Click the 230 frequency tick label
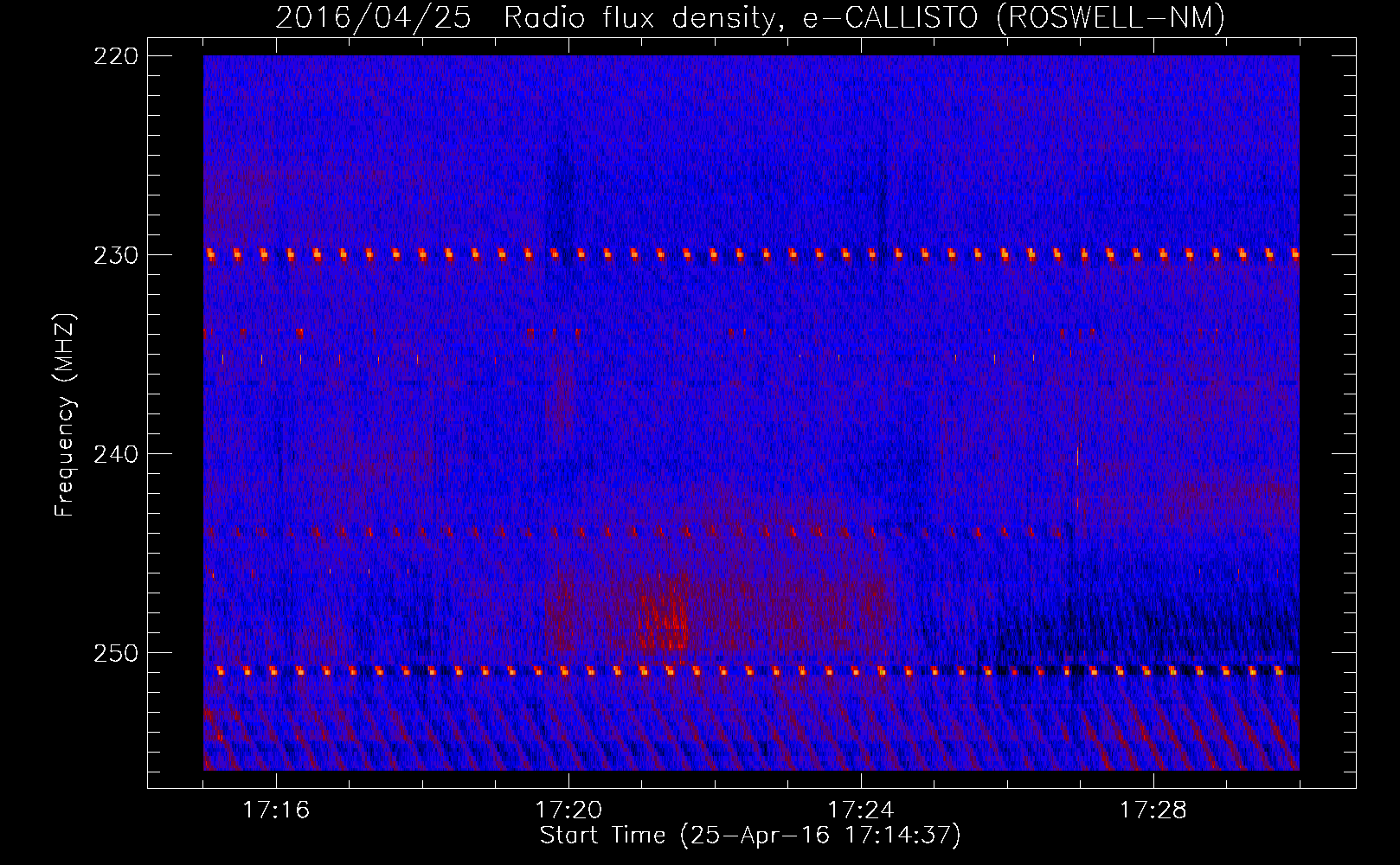This screenshot has width=1400, height=865. (116, 255)
